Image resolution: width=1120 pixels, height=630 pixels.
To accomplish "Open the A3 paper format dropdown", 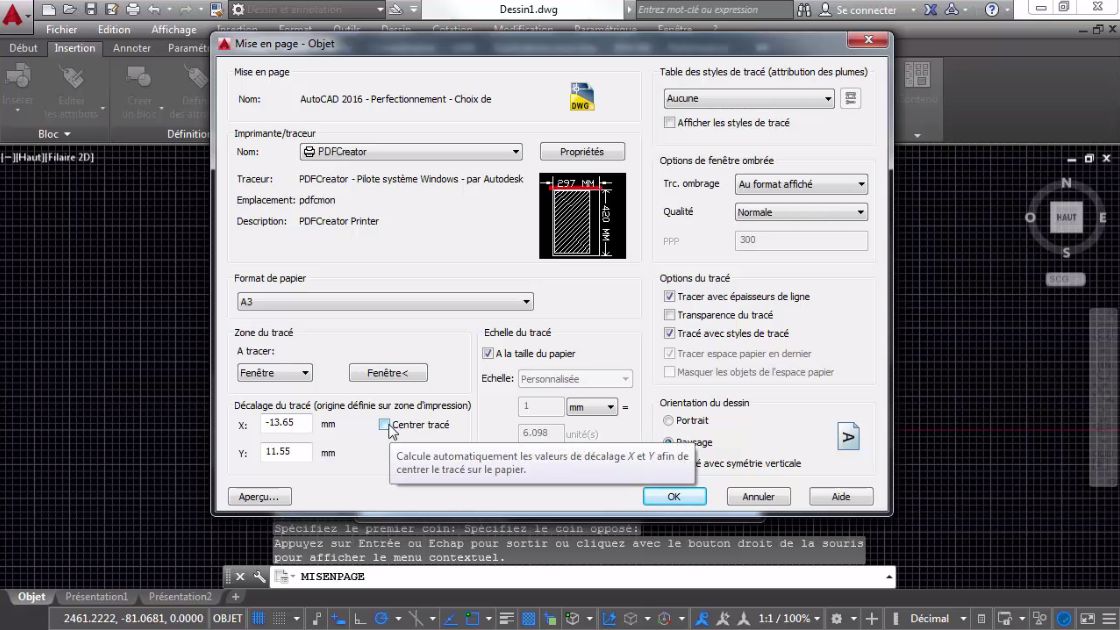I will point(526,301).
